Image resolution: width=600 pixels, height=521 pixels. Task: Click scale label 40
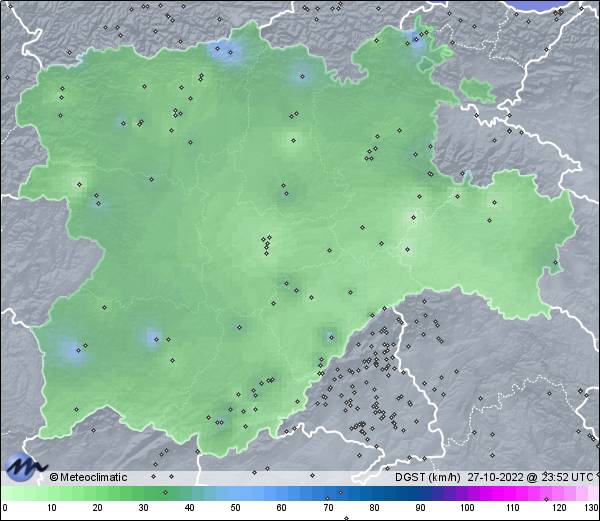click(189, 508)
